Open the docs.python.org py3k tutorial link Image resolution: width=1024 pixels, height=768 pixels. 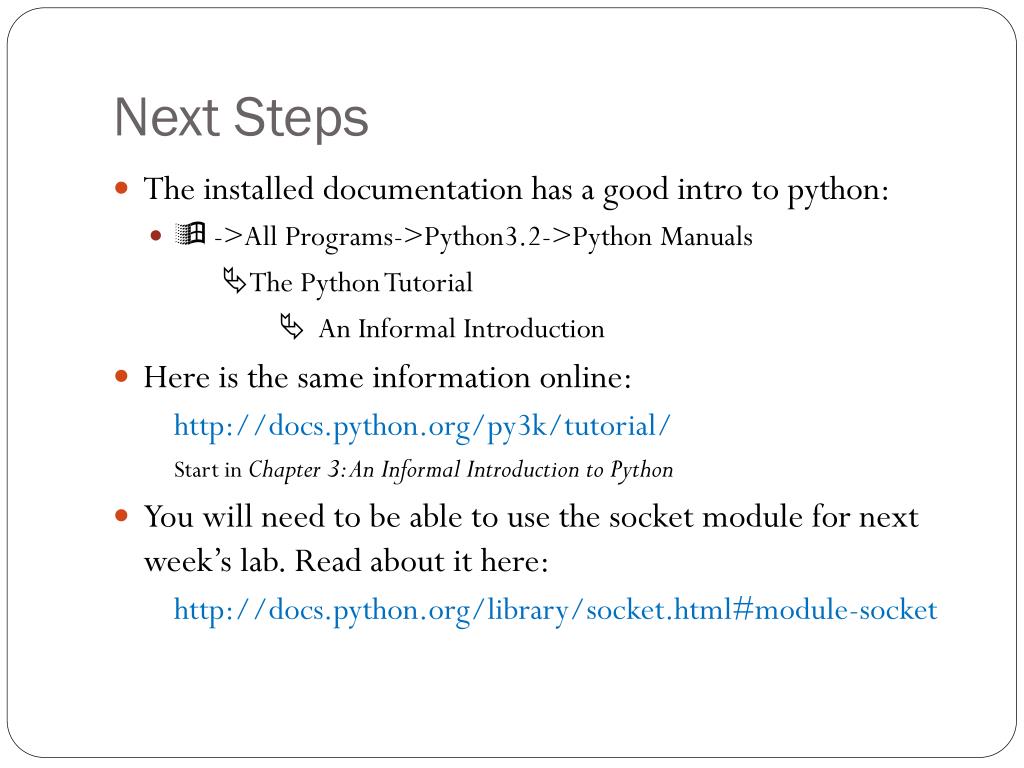click(422, 427)
